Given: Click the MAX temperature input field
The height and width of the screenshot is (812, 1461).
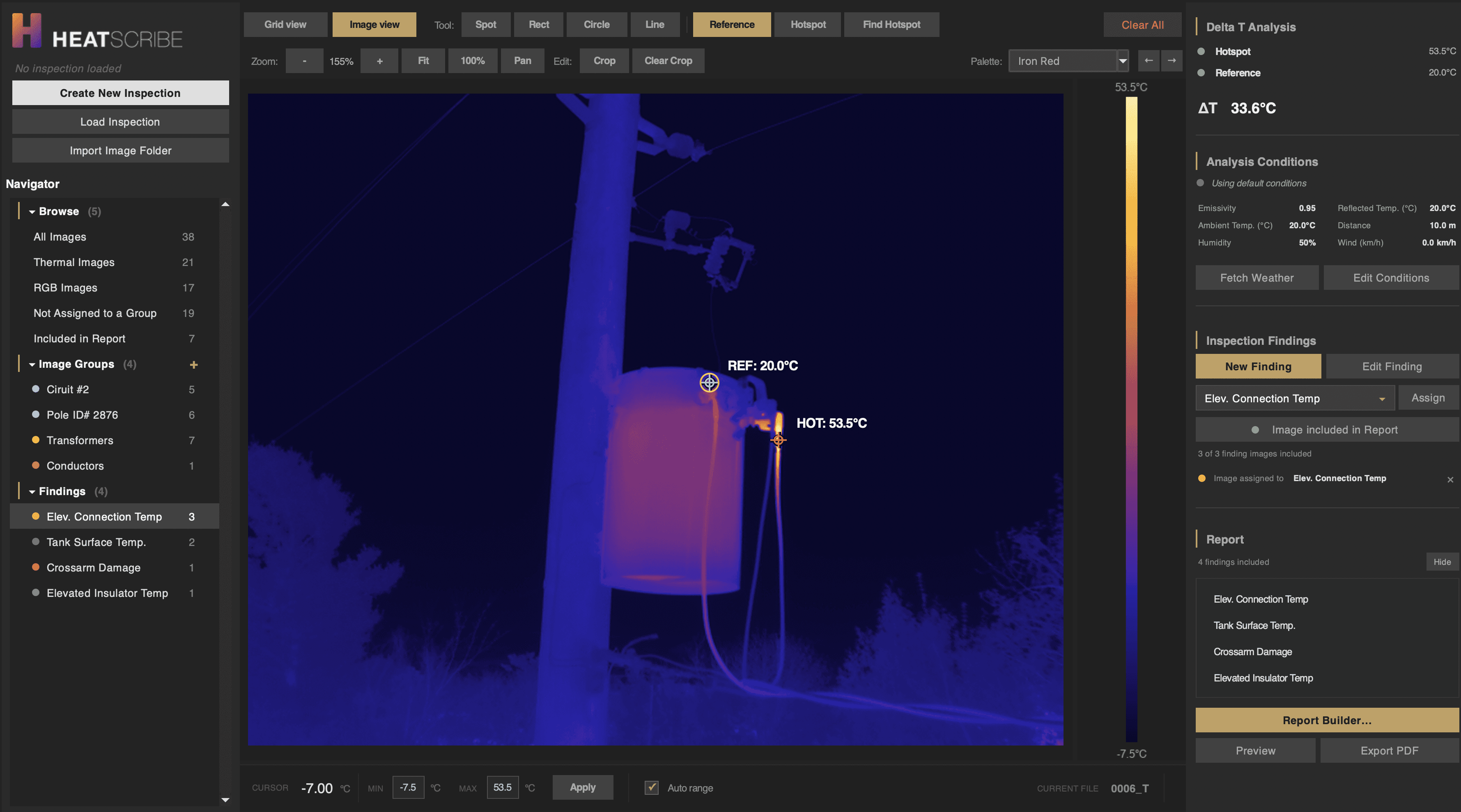Looking at the screenshot, I should pos(503,787).
